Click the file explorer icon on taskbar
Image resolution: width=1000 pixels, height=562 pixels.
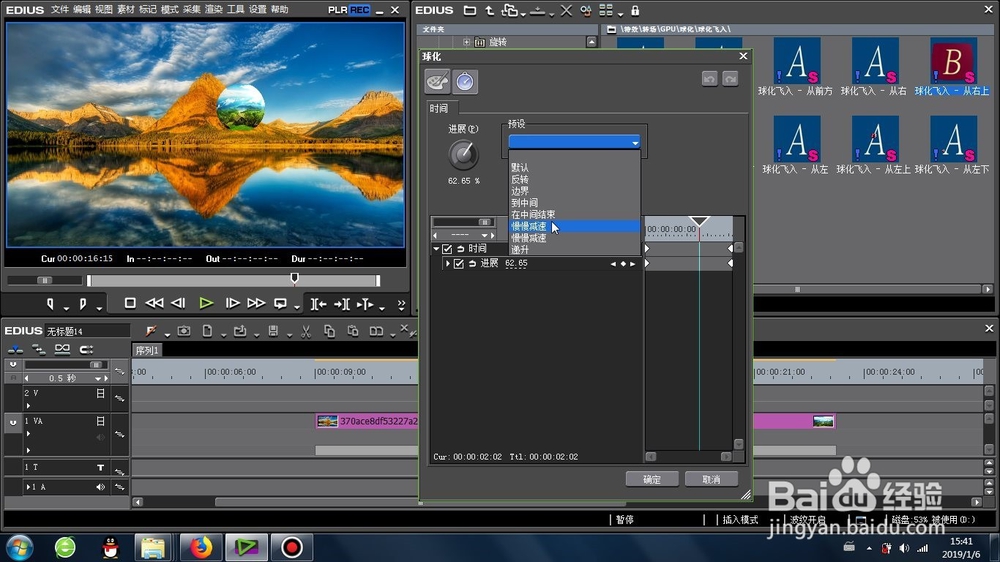153,547
